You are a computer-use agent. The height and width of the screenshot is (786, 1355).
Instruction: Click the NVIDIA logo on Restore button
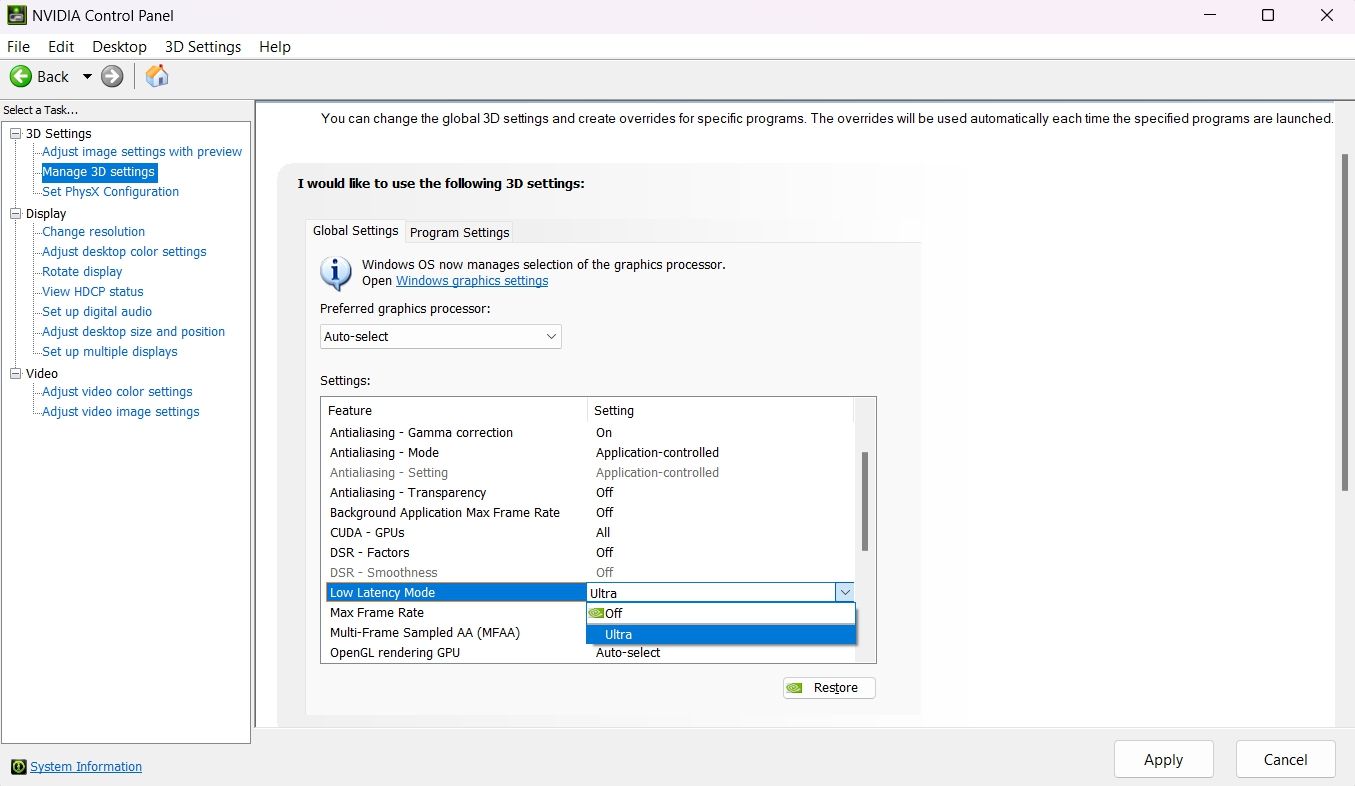(x=794, y=688)
